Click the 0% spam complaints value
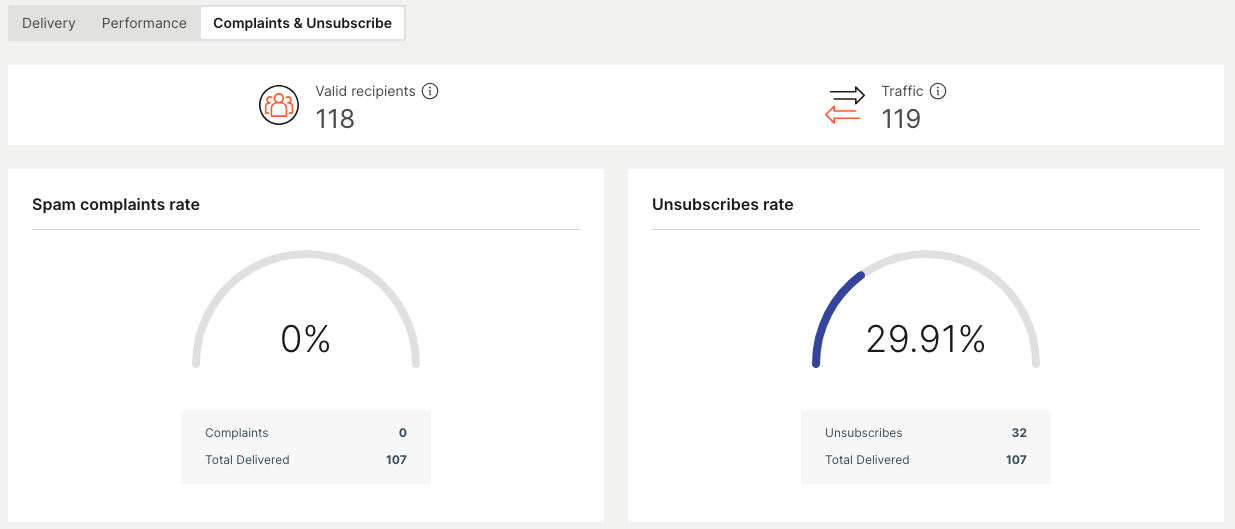This screenshot has height=529, width=1235. pos(306,340)
